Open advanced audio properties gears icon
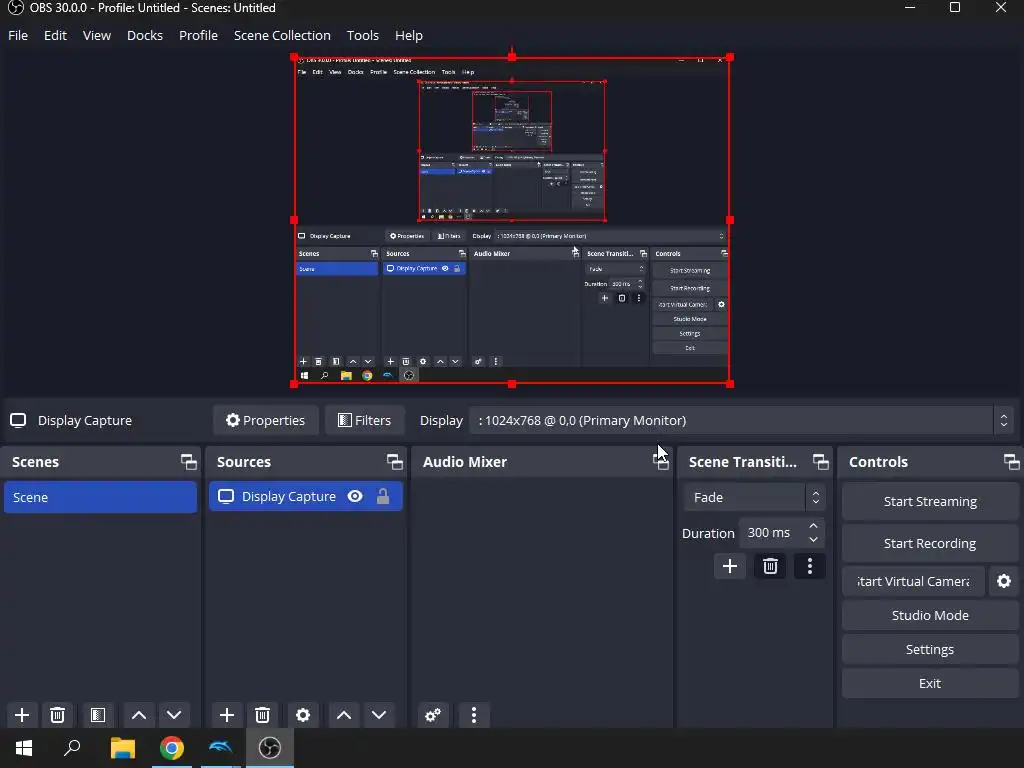Image resolution: width=1024 pixels, height=768 pixels. 433,715
